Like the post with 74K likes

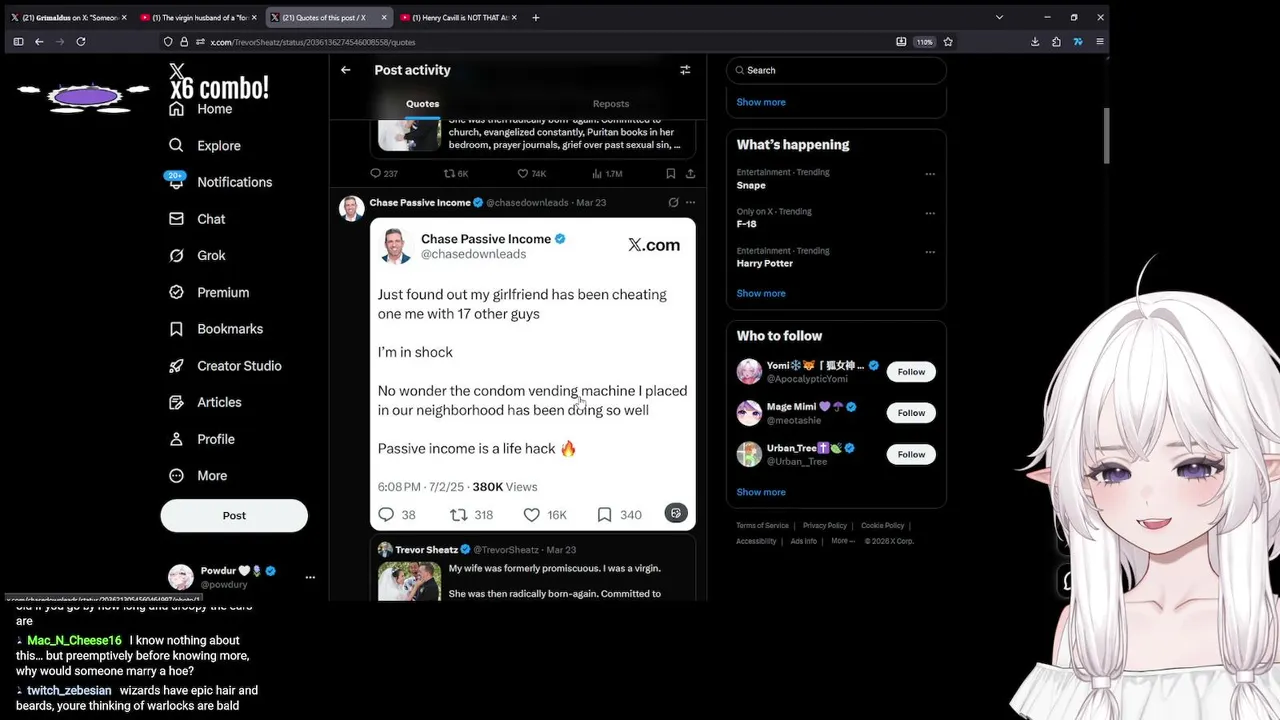(x=531, y=173)
